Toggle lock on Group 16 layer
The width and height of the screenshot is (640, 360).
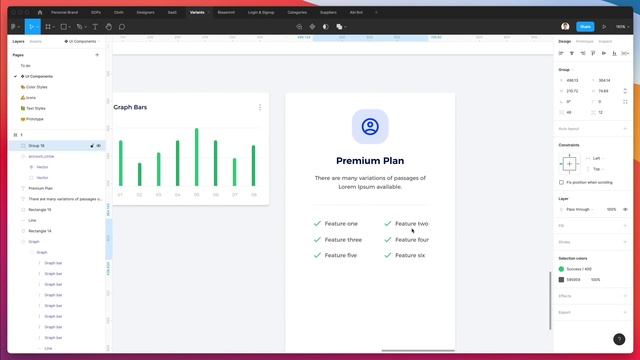[92, 146]
